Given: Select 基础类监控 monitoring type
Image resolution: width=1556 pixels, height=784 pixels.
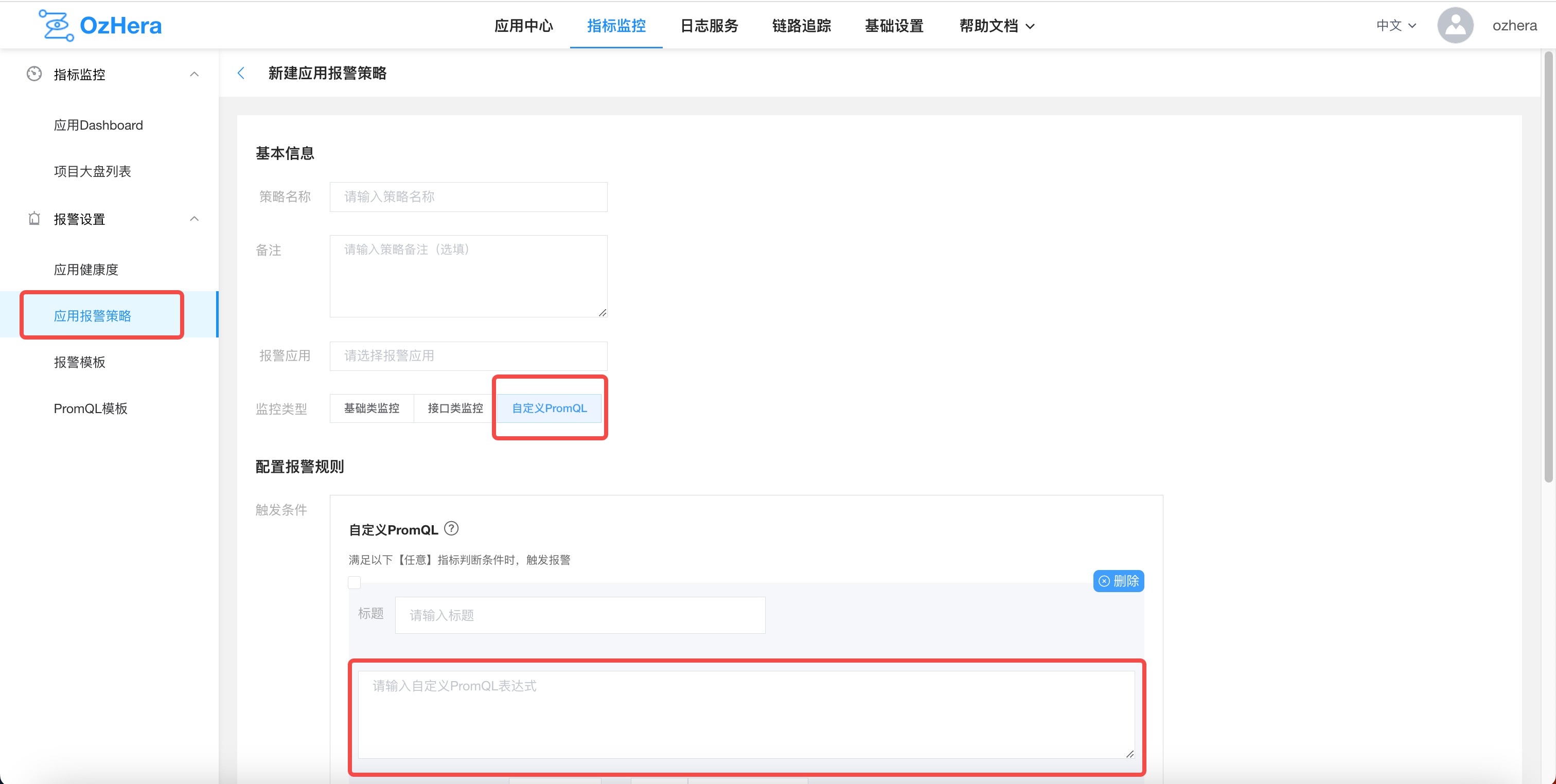Looking at the screenshot, I should click(372, 408).
